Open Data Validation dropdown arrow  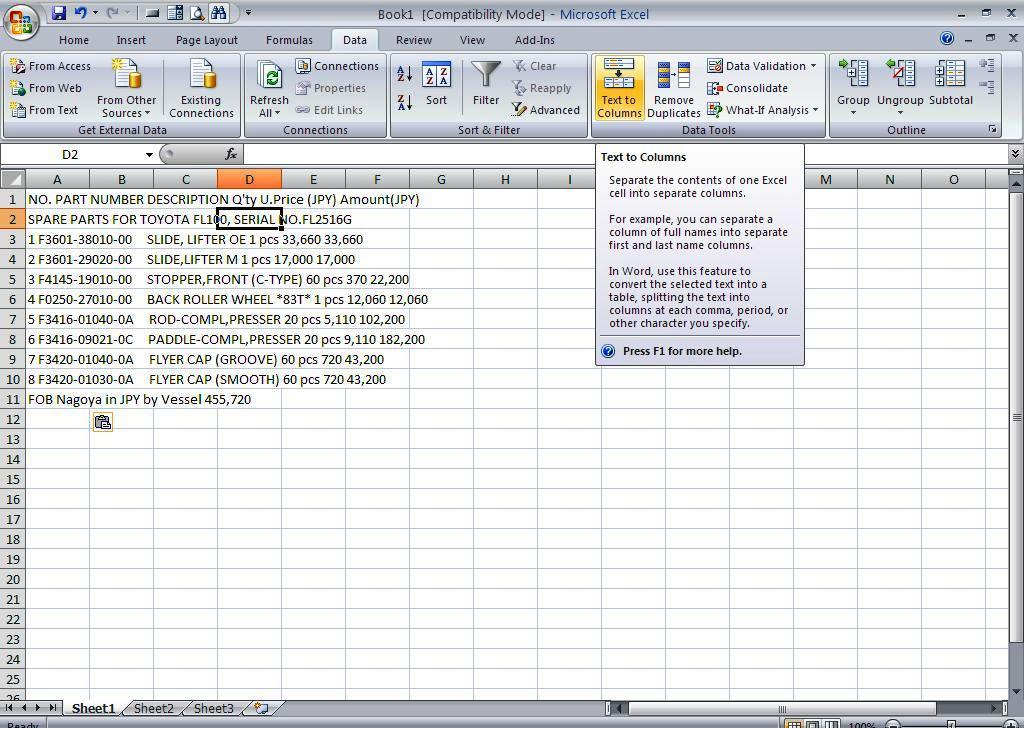click(x=813, y=66)
